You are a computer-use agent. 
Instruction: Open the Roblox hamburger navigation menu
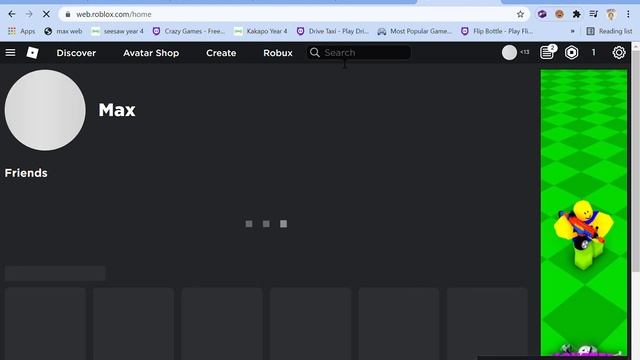coord(10,53)
